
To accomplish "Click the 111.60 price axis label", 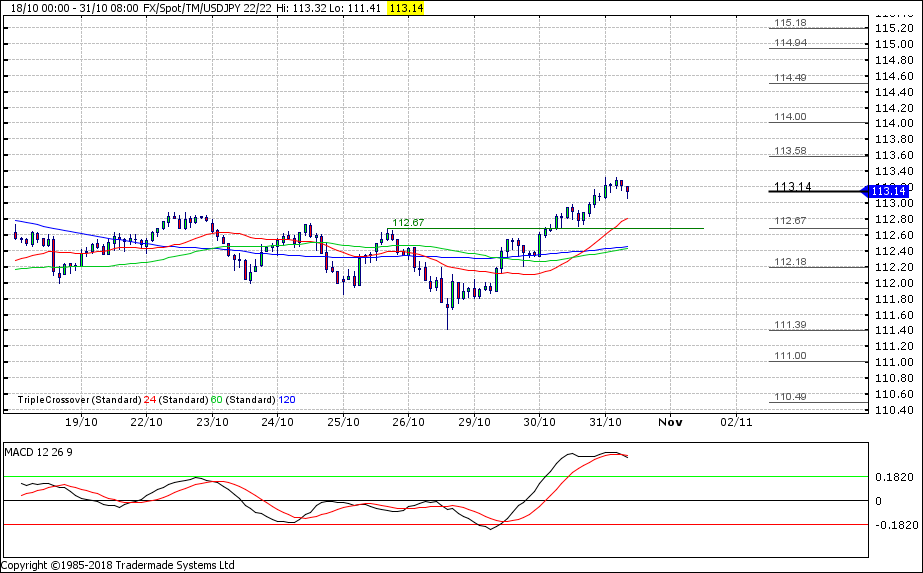I will tap(894, 315).
